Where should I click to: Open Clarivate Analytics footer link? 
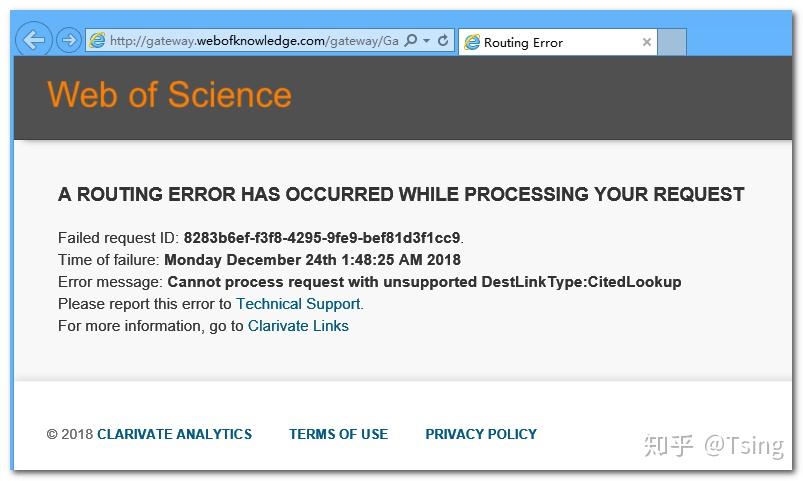click(x=174, y=434)
